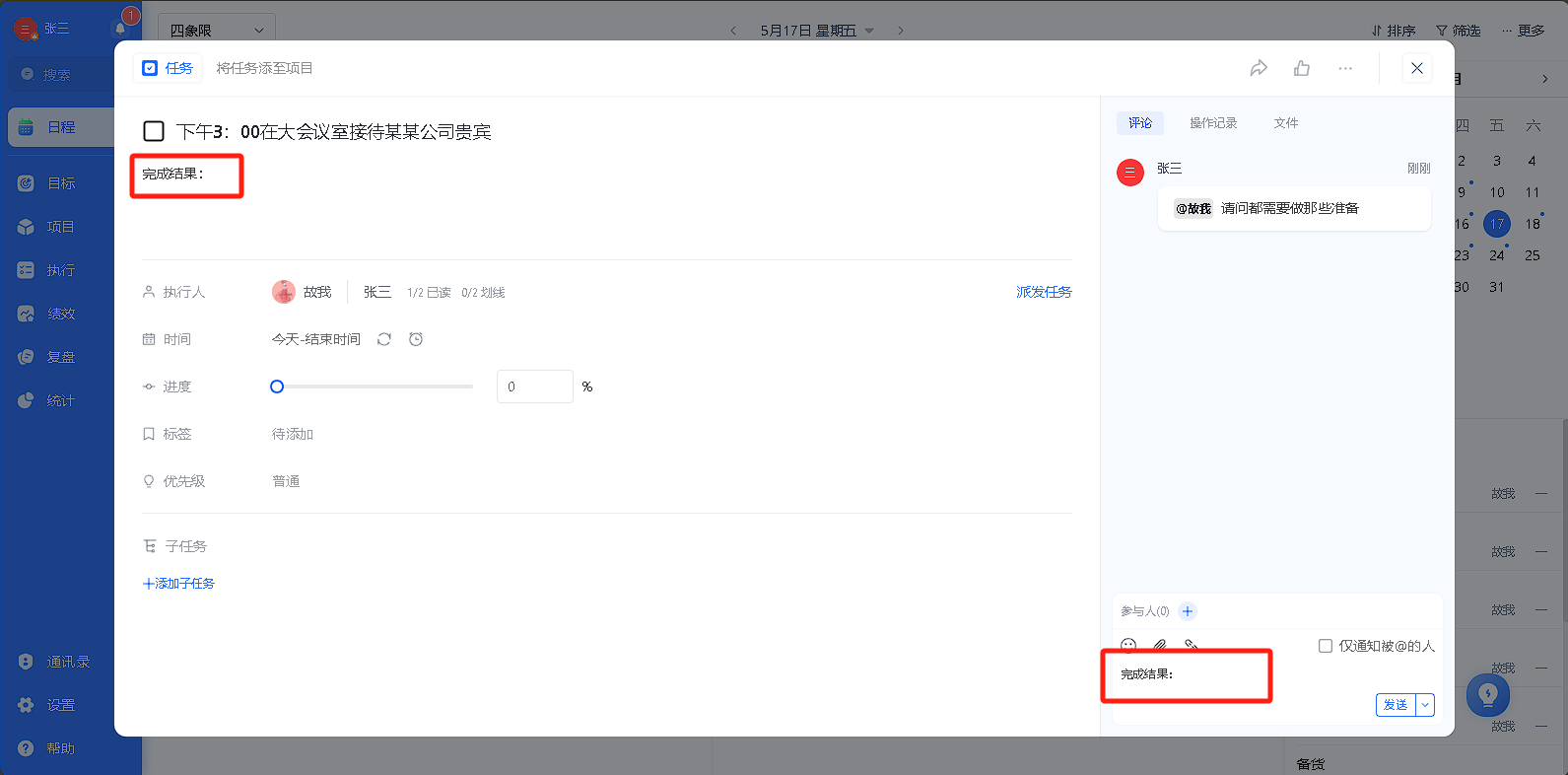Click the 搜索 search box in sidebar

(x=61, y=75)
